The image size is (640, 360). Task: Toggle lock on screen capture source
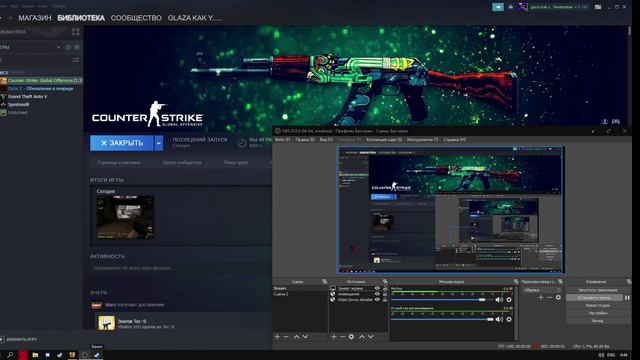coord(385,288)
